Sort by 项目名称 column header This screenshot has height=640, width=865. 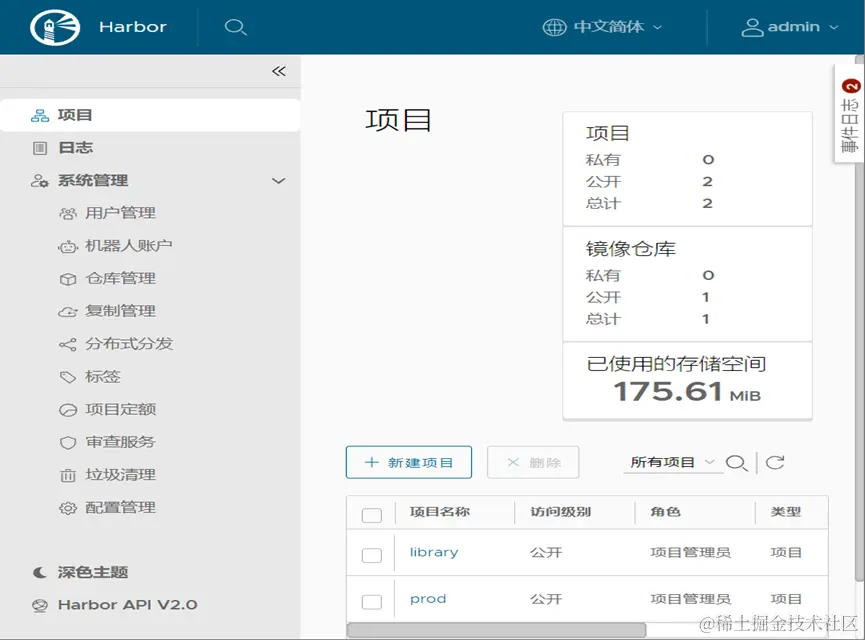[x=440, y=512]
